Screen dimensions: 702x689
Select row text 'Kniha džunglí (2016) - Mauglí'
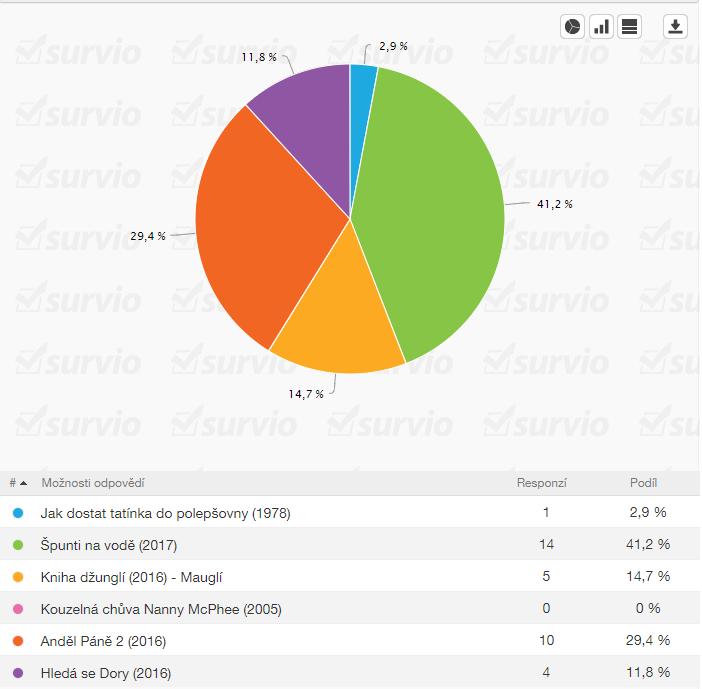[131, 577]
